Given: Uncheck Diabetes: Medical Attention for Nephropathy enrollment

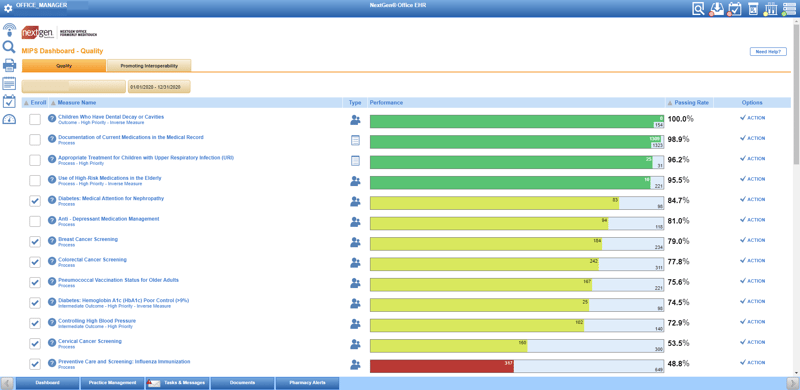Looking at the screenshot, I should click(x=35, y=201).
